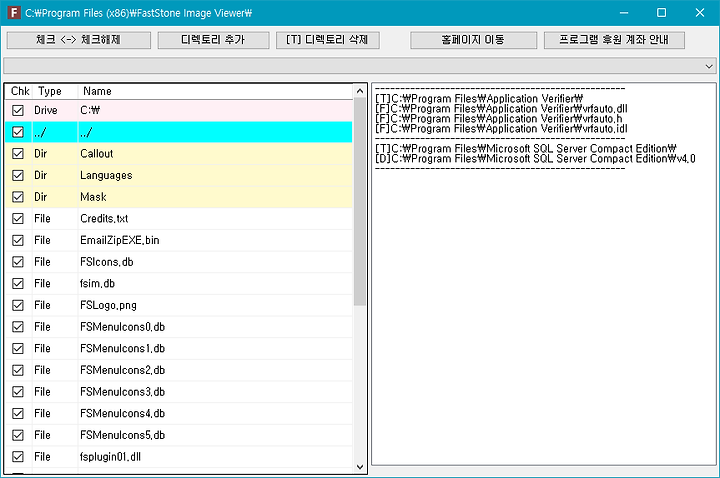Close the window with X button
Image resolution: width=720 pixels, height=478 pixels.
pos(700,13)
